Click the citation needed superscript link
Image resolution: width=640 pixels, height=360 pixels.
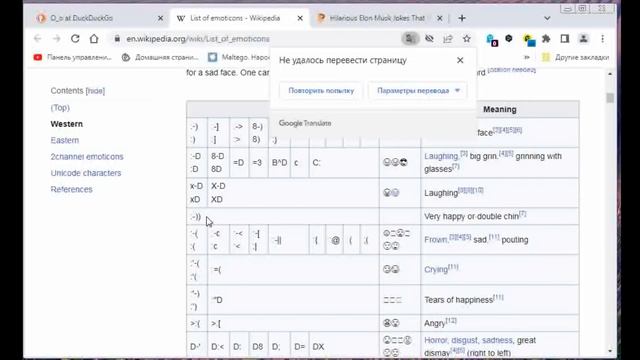[x=512, y=70]
